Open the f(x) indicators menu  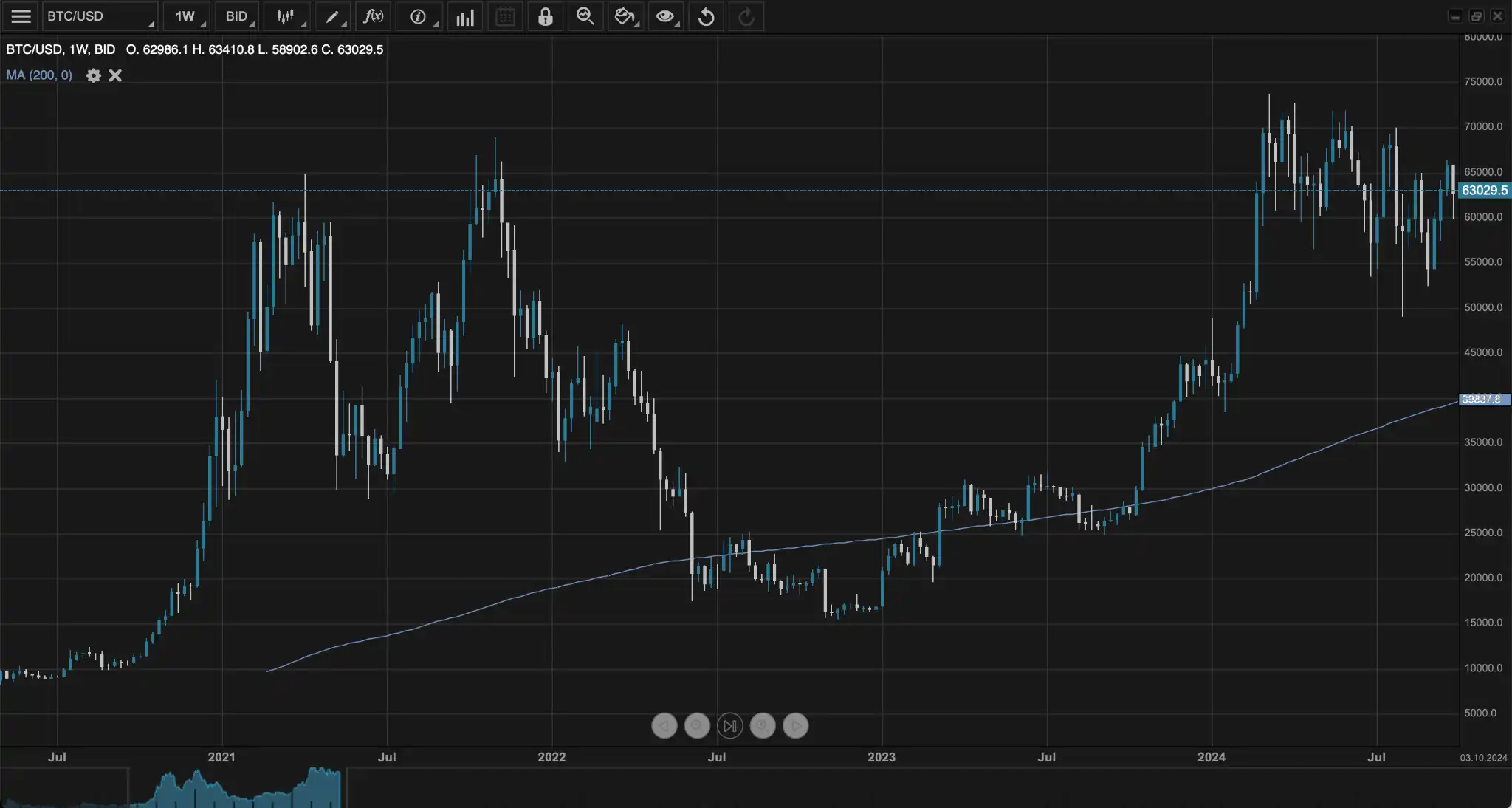click(x=374, y=16)
